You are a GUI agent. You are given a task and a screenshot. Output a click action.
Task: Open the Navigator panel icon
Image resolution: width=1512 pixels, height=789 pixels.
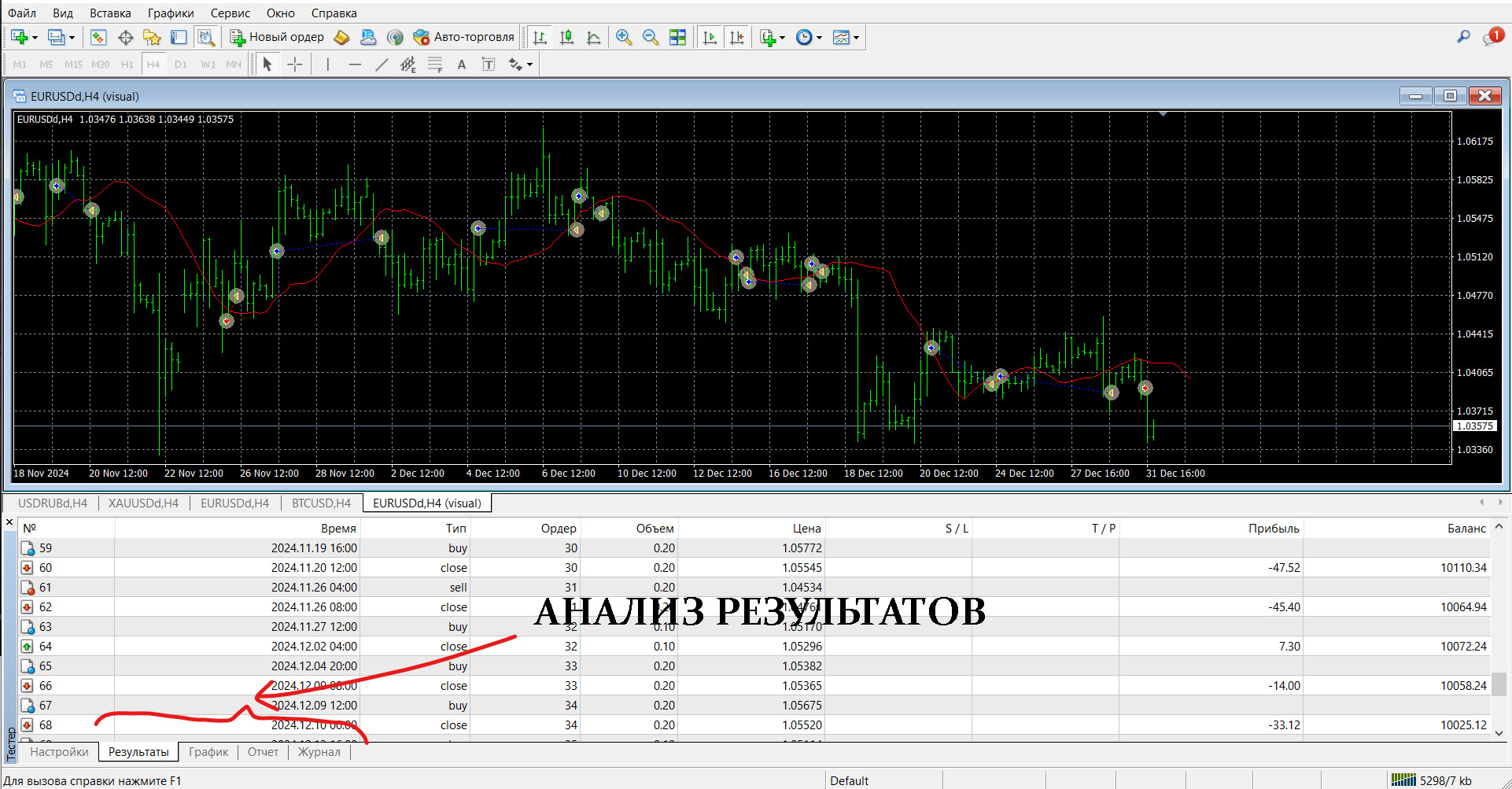click(x=152, y=37)
